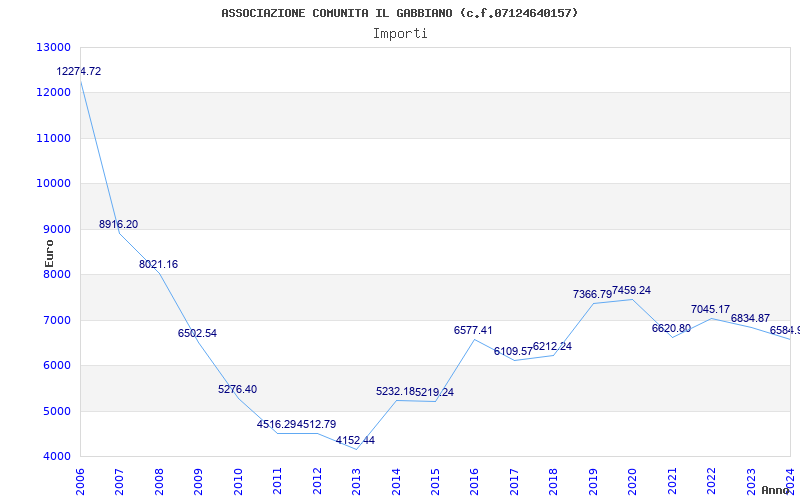Click the 7366.79 data label
Image resolution: width=800 pixels, height=500 pixels.
tap(592, 294)
